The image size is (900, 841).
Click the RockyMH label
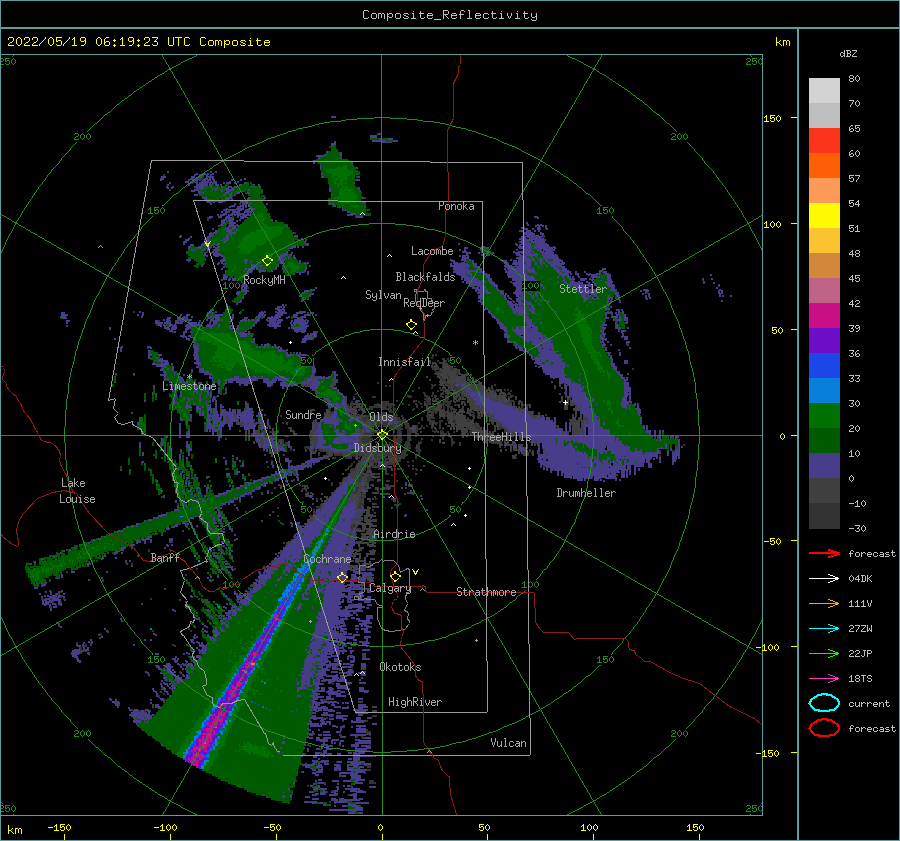(x=264, y=280)
